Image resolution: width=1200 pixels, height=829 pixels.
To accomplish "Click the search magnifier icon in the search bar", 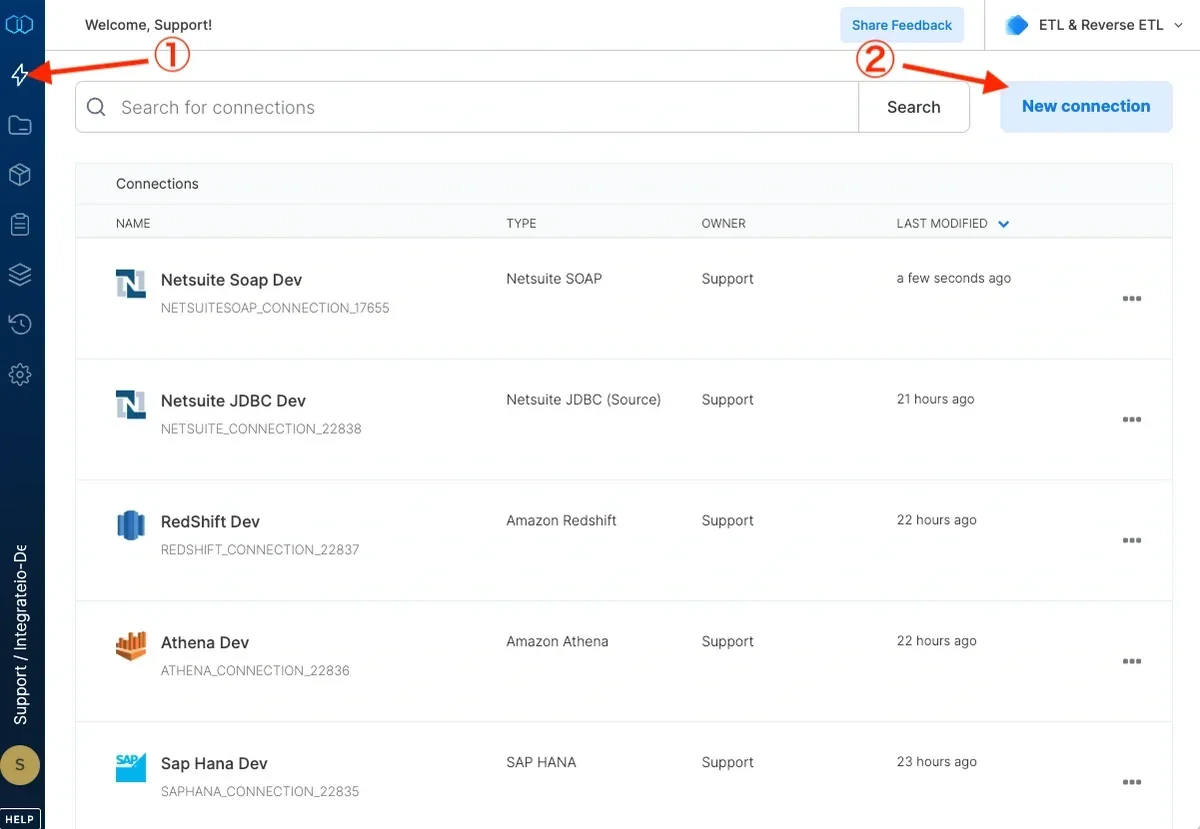I will point(96,106).
